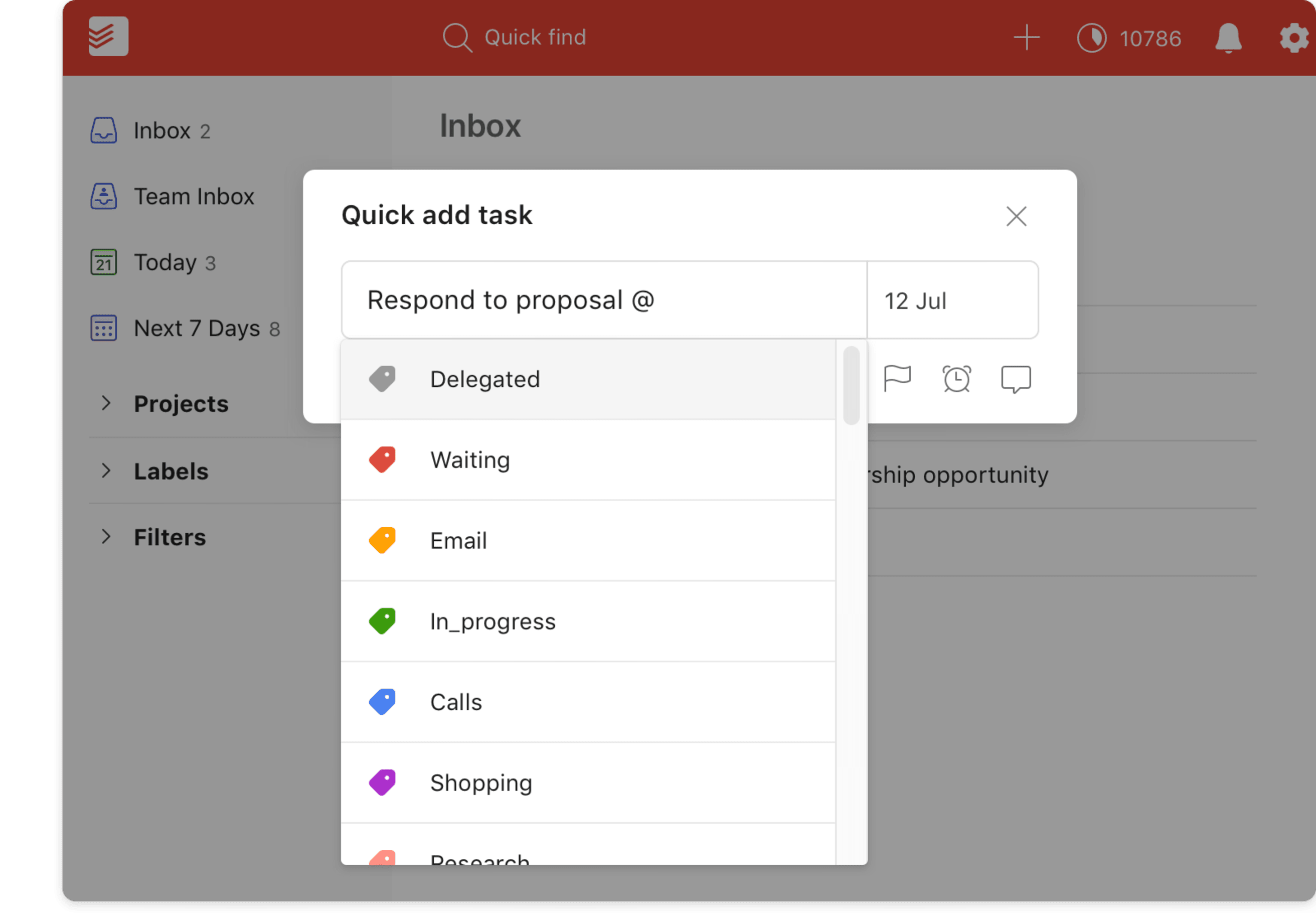
Task: Click the label list scrollbar thumb
Action: coord(851,385)
